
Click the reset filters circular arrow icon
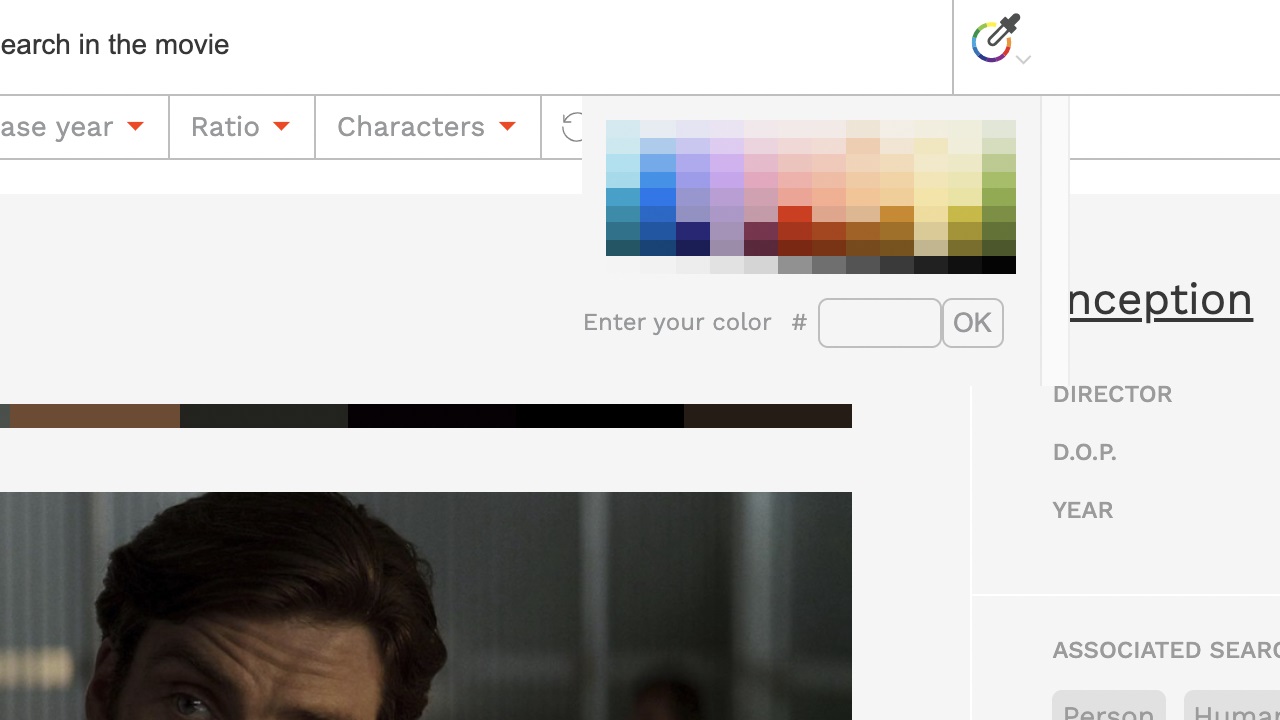click(x=572, y=127)
